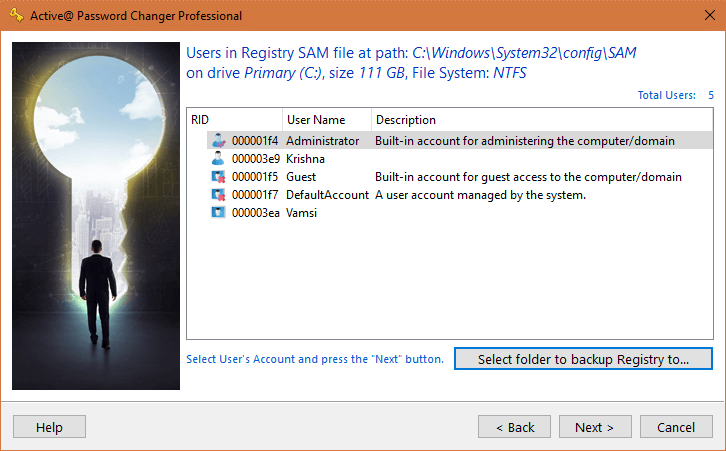This screenshot has height=451, width=726.
Task: Click the DefaultAccount disabled user icon
Action: pyautogui.click(x=218, y=194)
